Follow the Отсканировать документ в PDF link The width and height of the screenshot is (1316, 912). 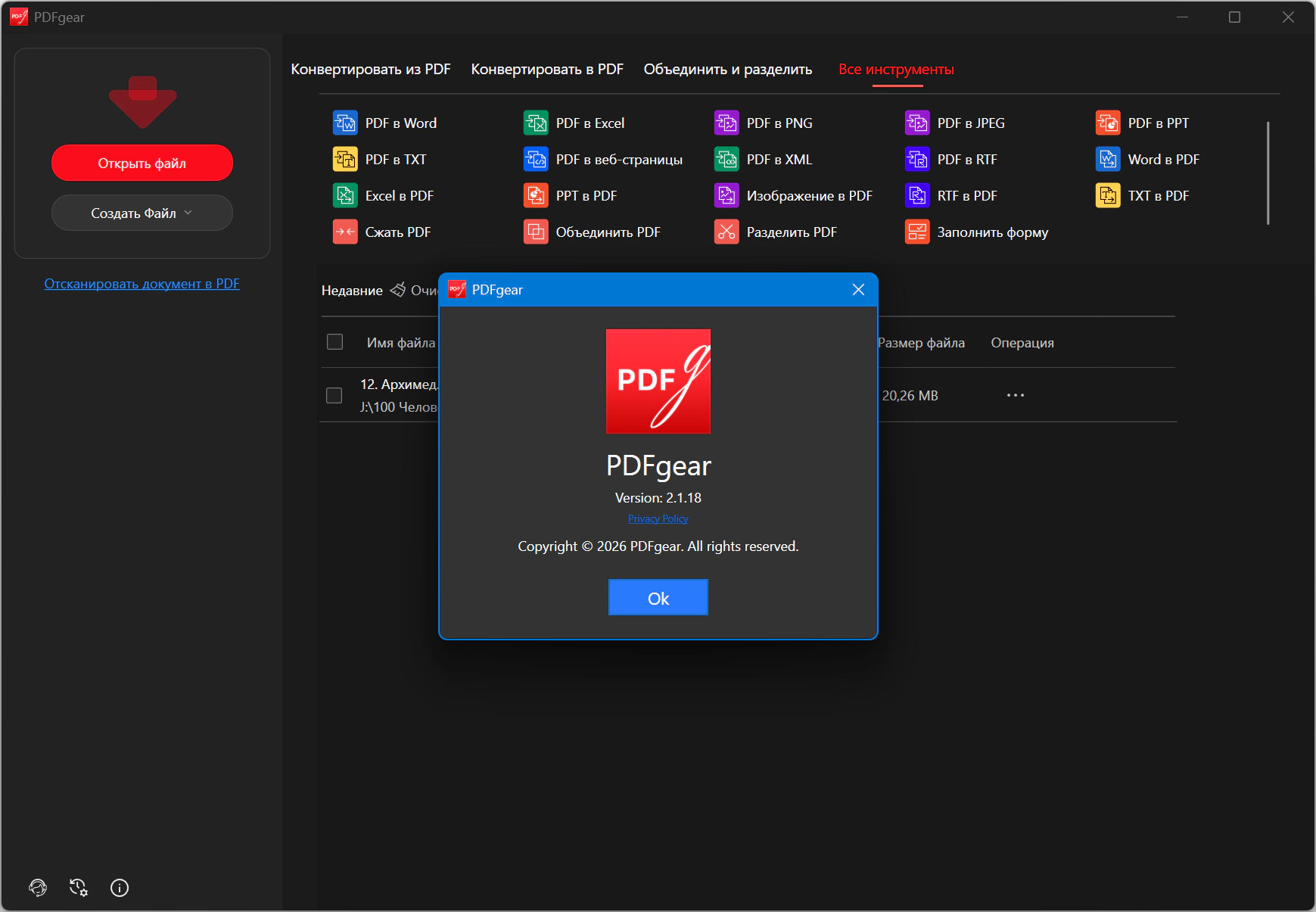[142, 284]
